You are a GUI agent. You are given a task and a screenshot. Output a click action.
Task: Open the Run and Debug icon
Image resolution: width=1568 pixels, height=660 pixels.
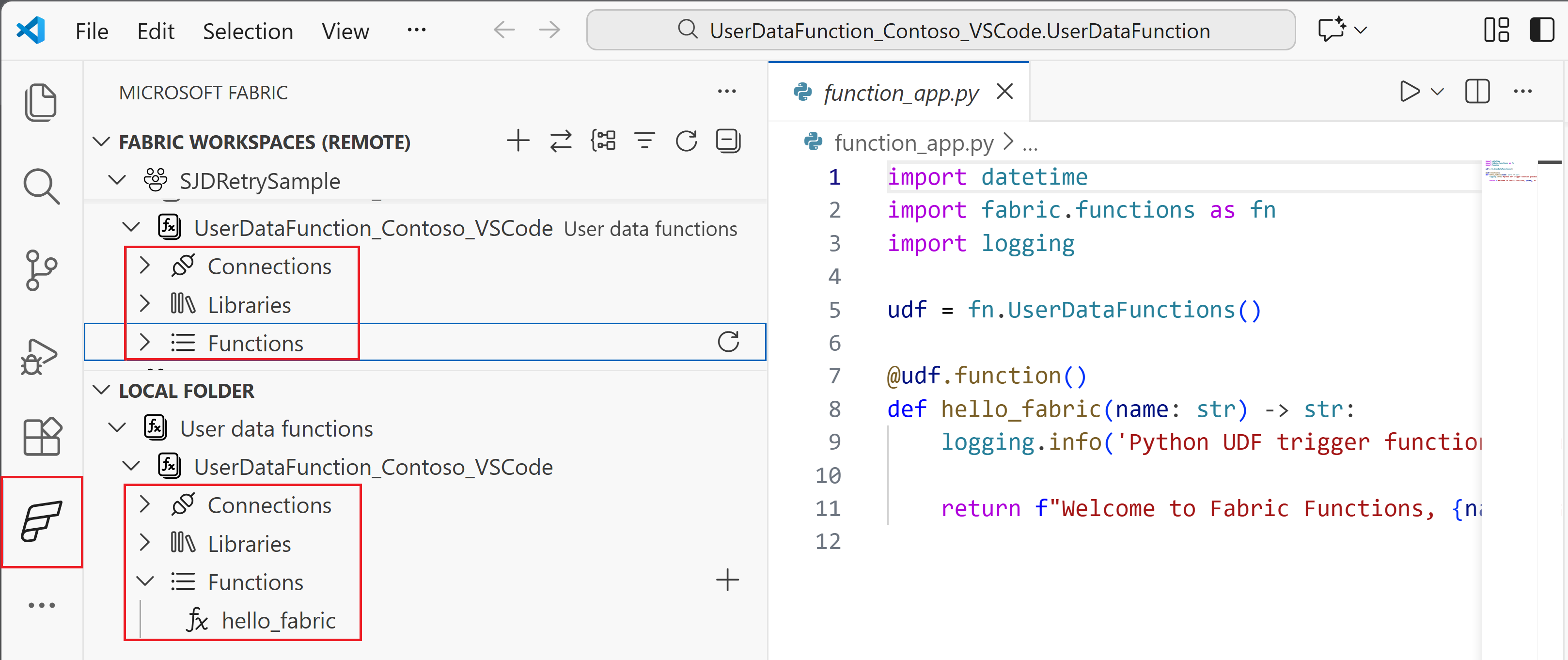(x=40, y=356)
